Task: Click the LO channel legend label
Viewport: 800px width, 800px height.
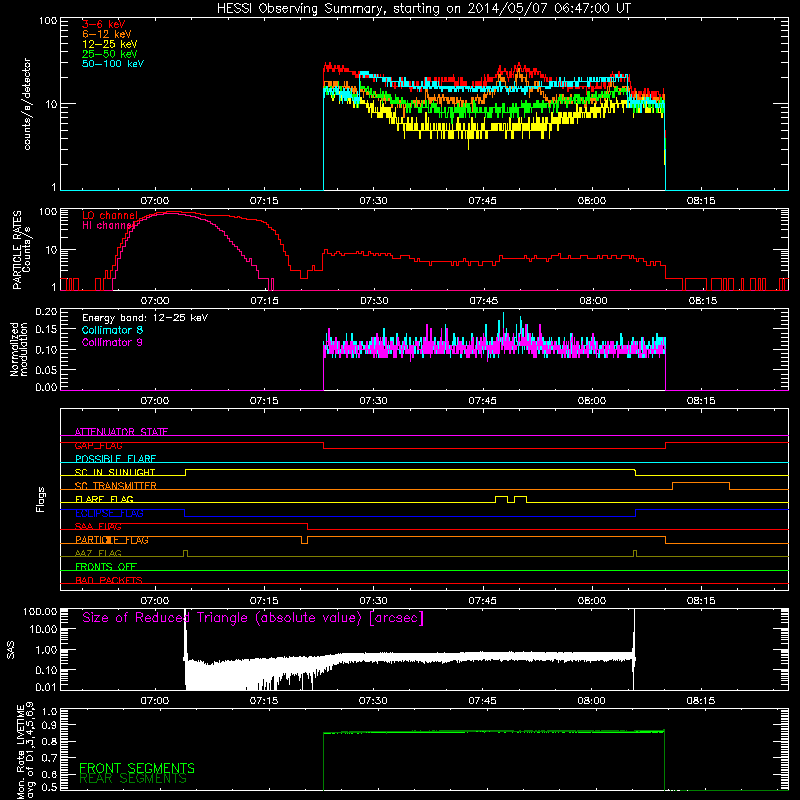Action: pos(110,215)
